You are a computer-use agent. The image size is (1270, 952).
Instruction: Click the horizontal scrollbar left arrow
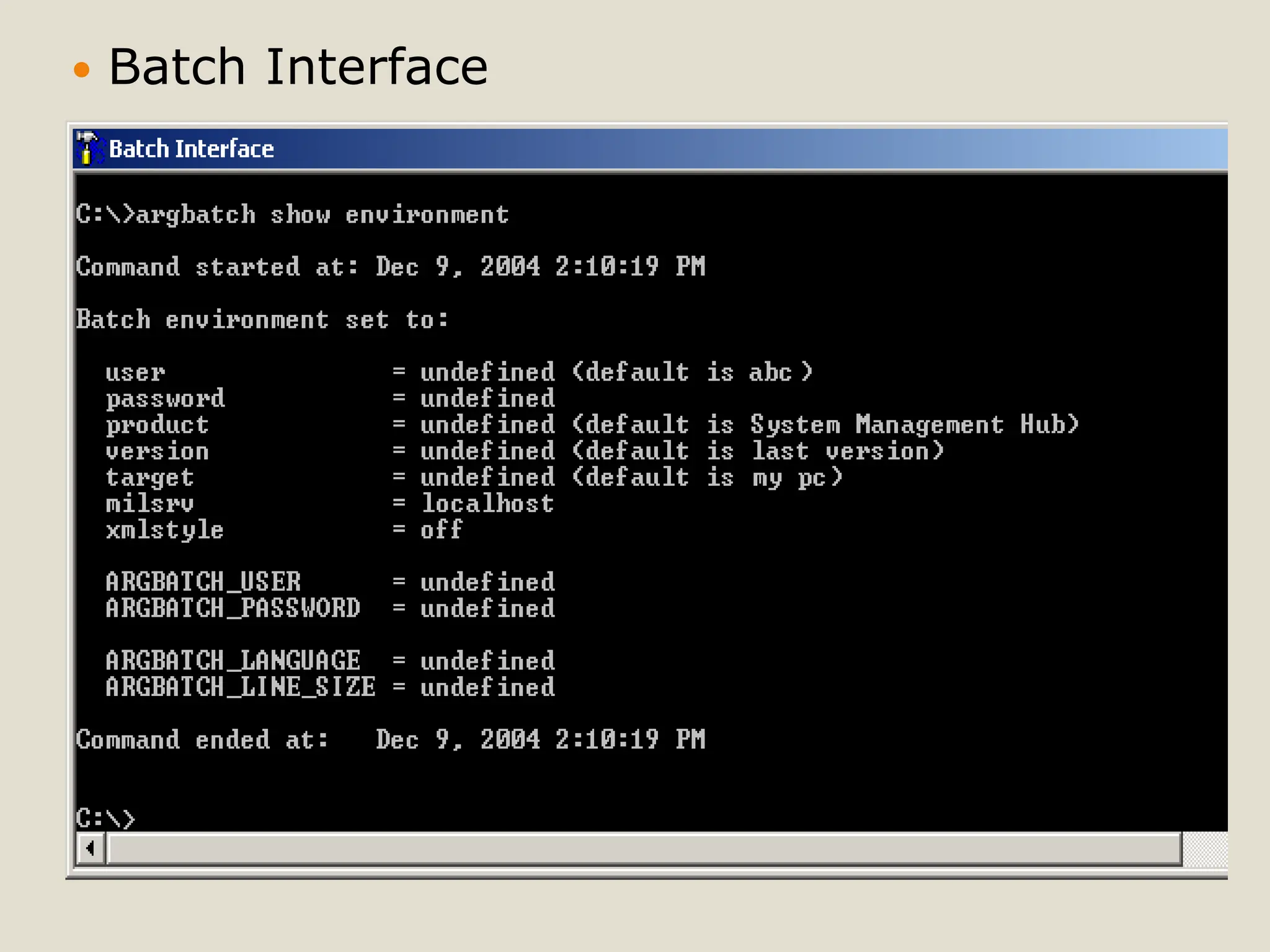pos(91,848)
